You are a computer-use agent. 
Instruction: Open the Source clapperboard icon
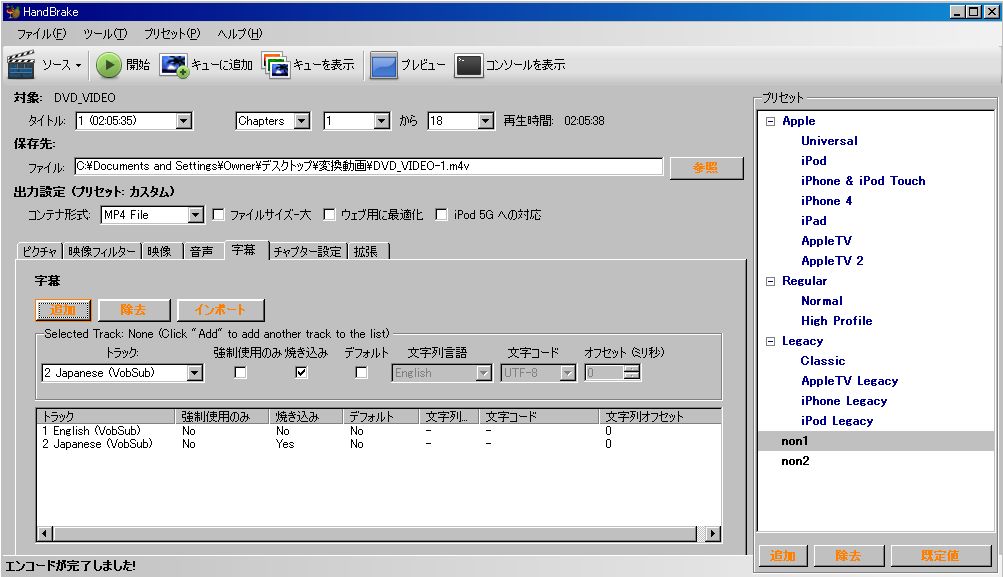(21, 65)
